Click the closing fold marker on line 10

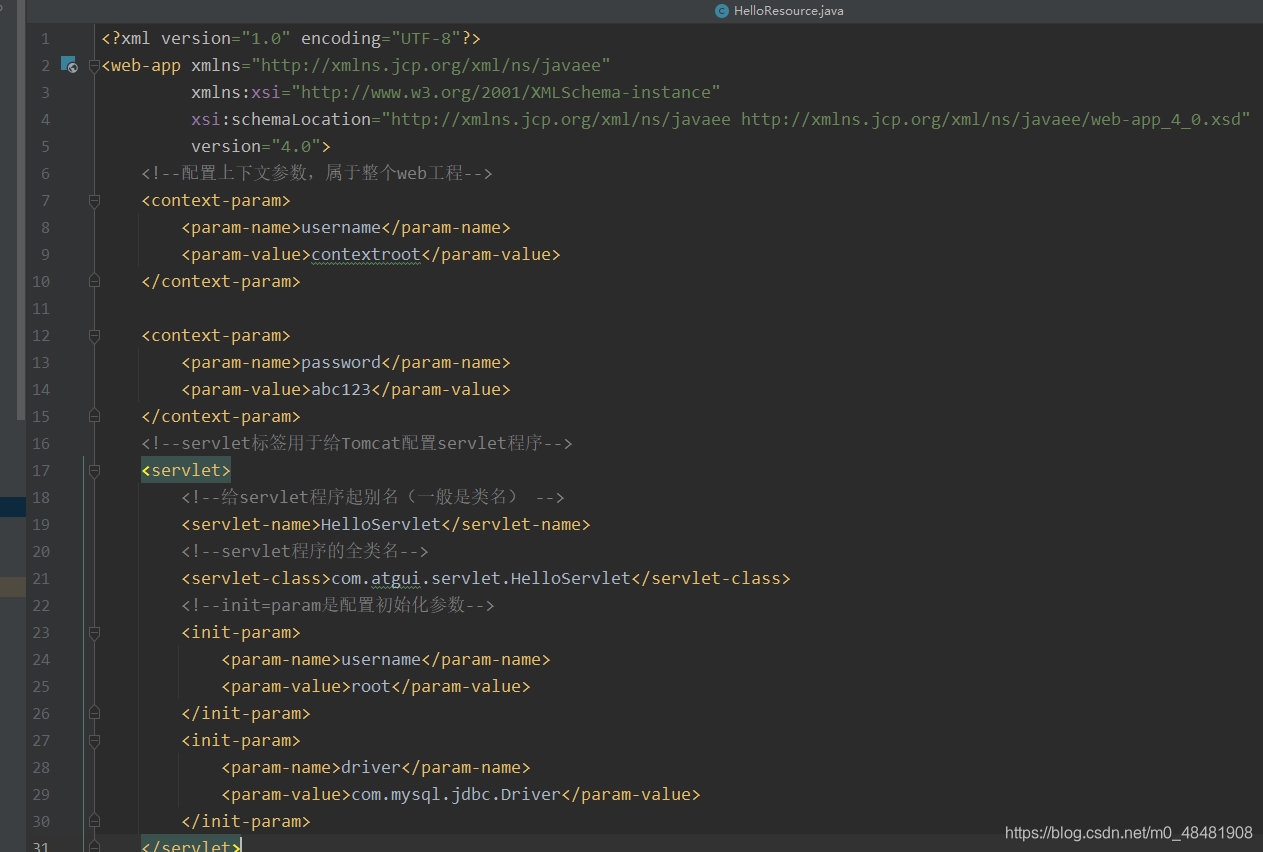pyautogui.click(x=94, y=282)
